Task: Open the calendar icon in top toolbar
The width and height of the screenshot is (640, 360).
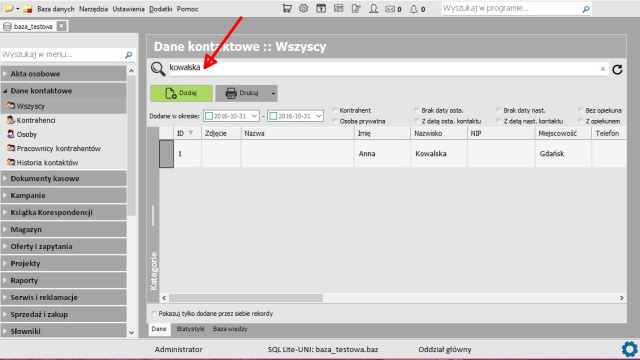Action: (321, 8)
